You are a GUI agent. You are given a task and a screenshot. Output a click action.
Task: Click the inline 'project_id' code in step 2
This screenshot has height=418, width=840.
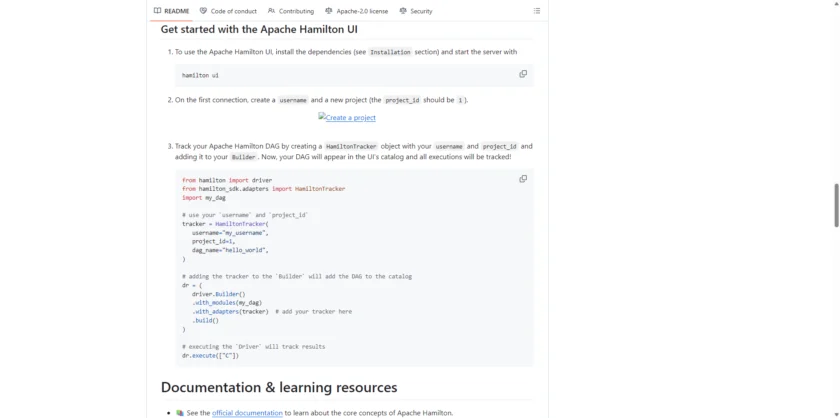(402, 100)
